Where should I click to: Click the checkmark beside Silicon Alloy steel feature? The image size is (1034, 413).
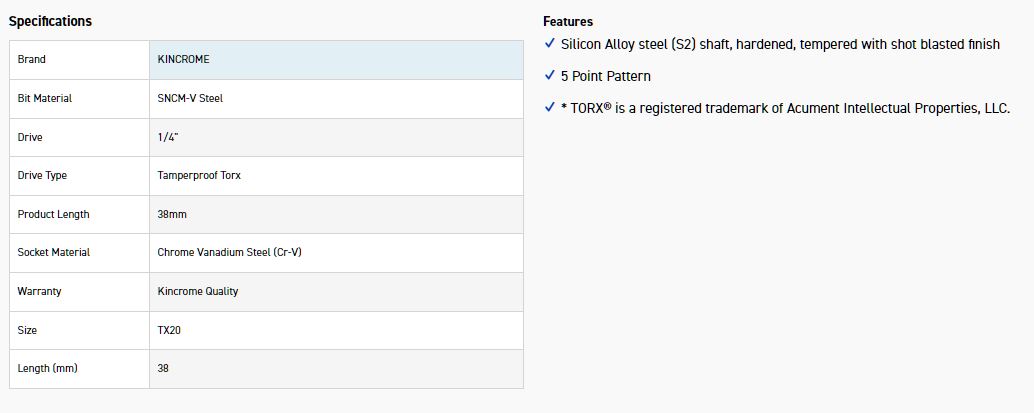(x=549, y=44)
